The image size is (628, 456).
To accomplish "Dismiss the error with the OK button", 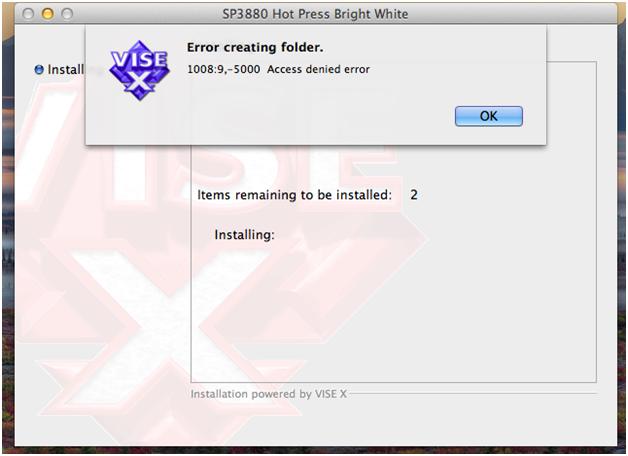I will tap(489, 116).
